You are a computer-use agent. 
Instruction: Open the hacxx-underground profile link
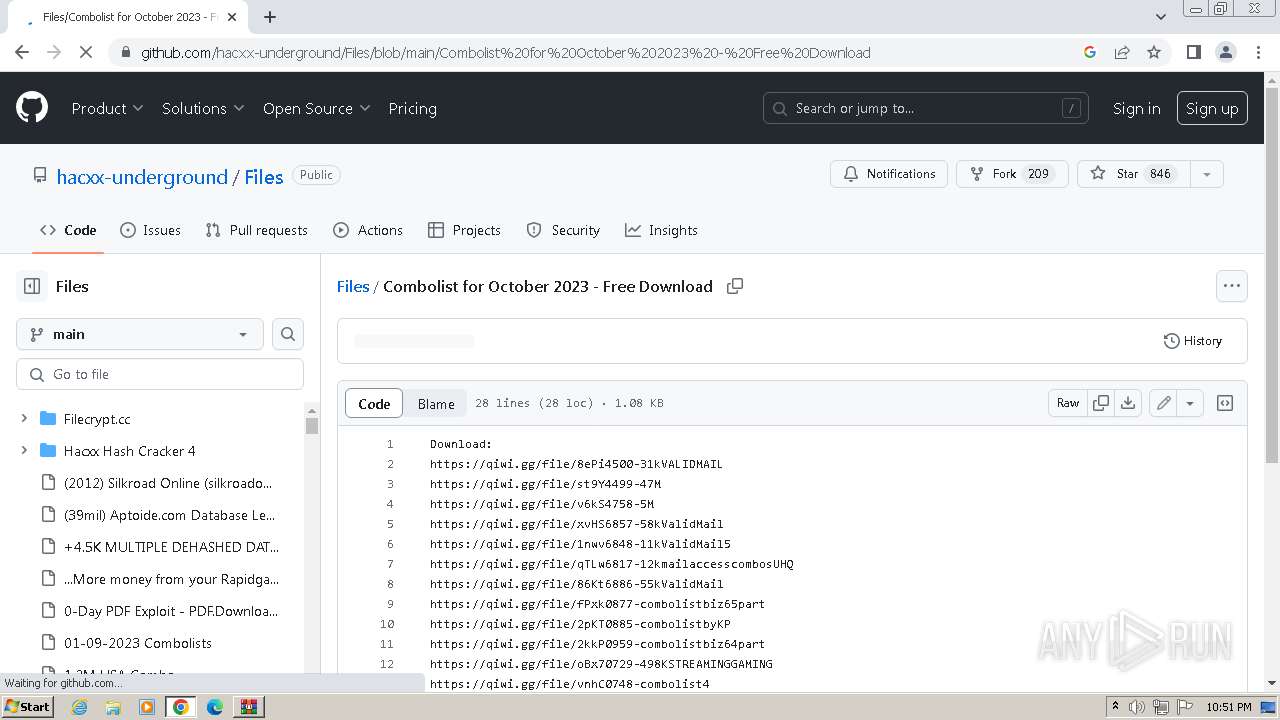[x=142, y=177]
